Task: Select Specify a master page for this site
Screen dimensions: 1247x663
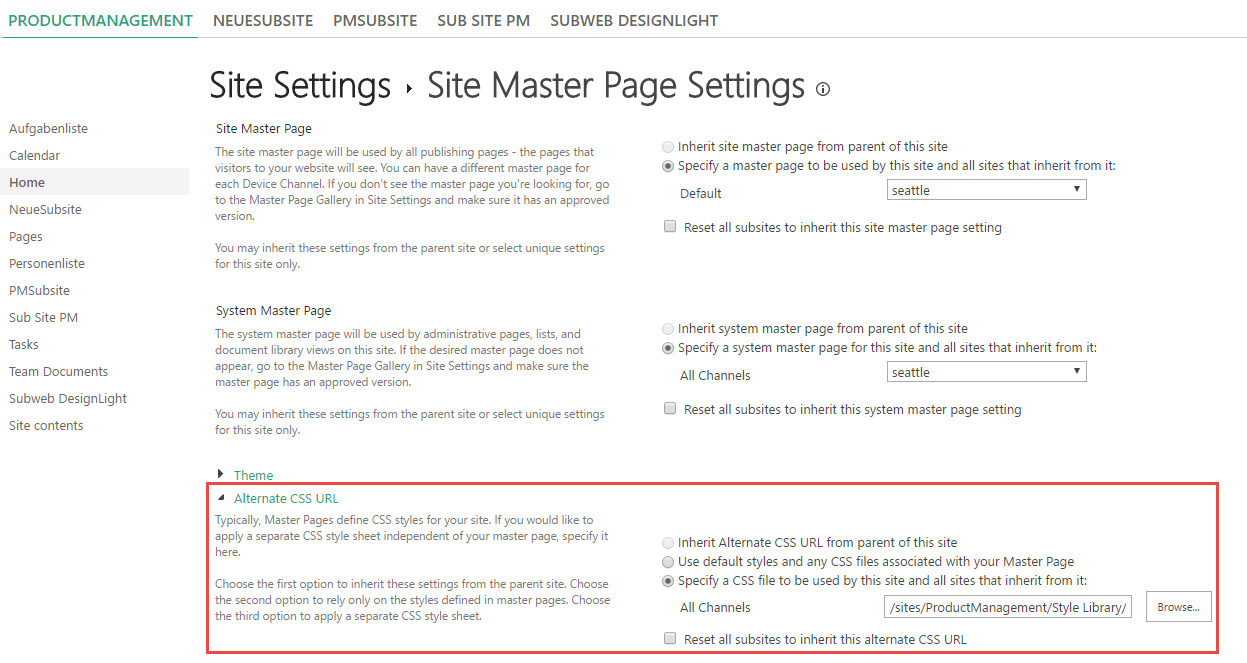Action: pyautogui.click(x=668, y=166)
